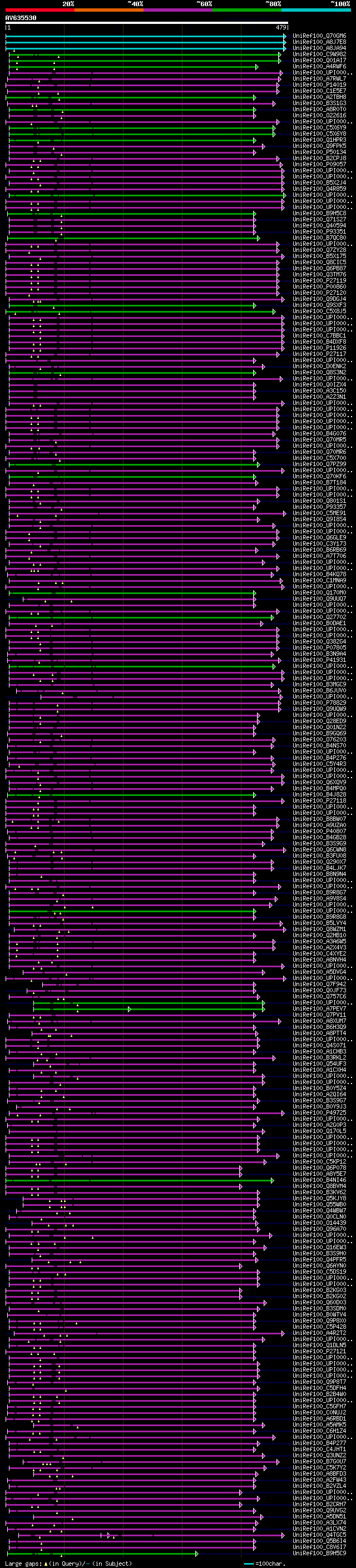Select hit UniRef100_B4G076
The height and width of the screenshot is (1568, 356).
click(319, 434)
